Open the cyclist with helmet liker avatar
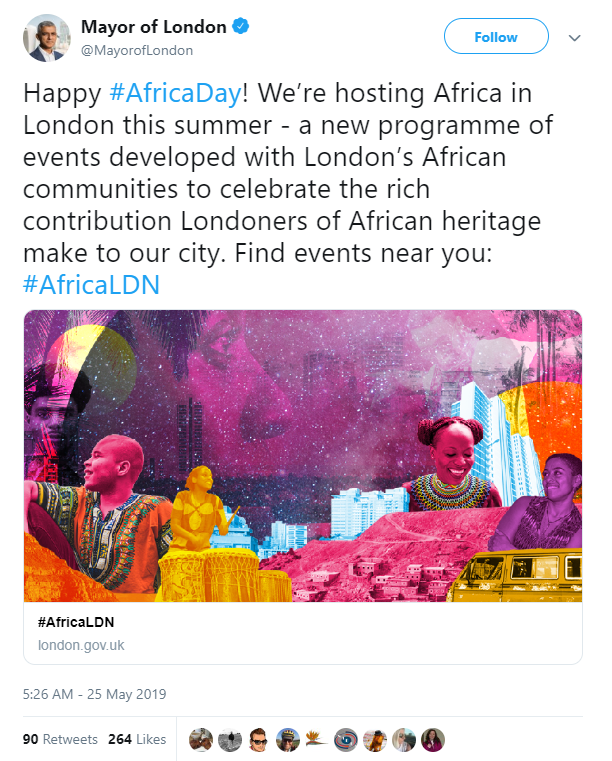The height and width of the screenshot is (761, 612). coord(288,740)
